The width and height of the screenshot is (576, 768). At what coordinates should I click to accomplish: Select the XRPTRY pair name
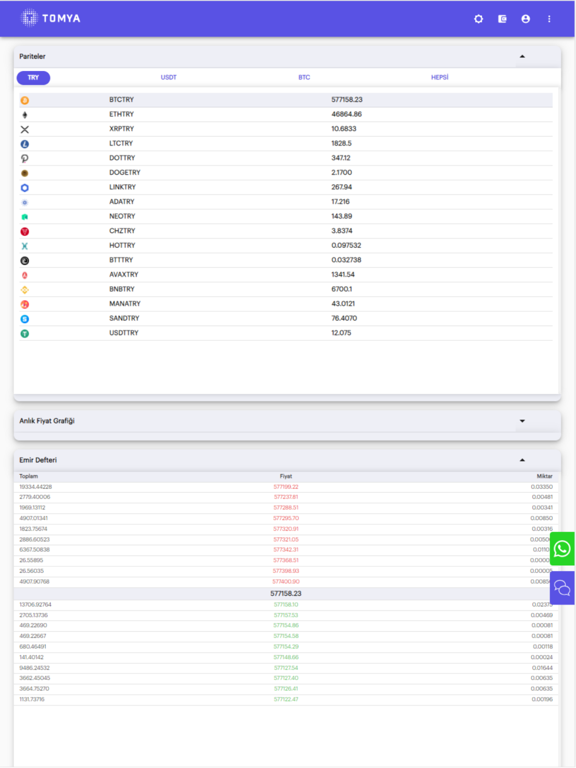tap(121, 129)
